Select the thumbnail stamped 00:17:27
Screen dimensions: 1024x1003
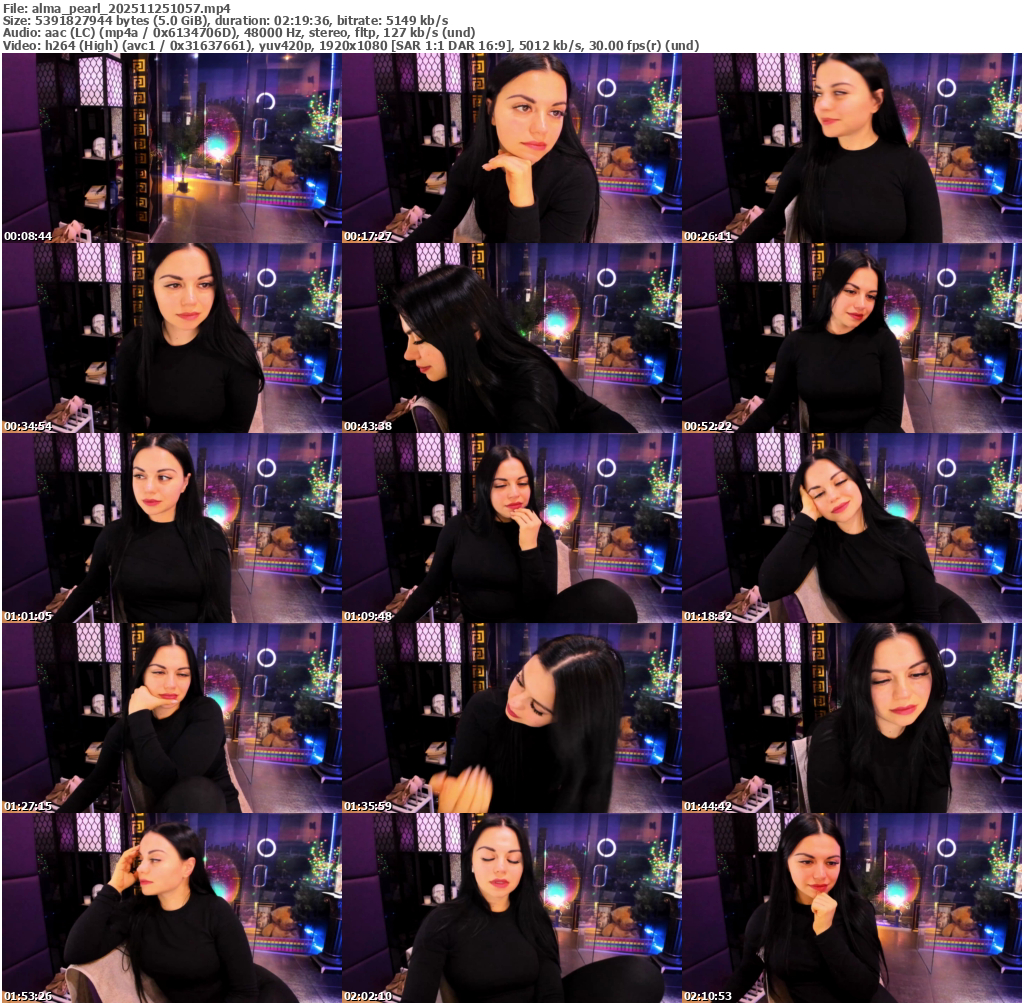tap(512, 148)
